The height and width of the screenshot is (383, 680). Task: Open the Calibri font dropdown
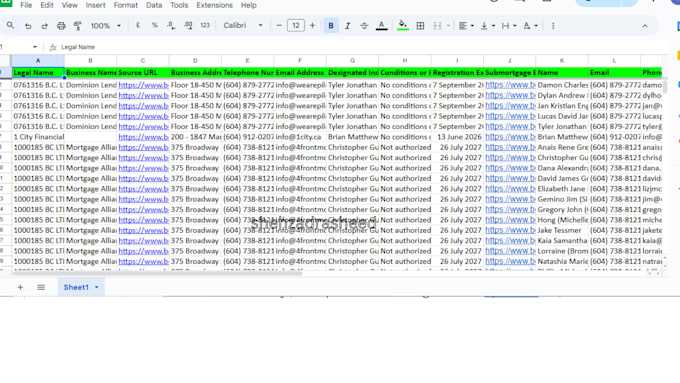point(243,26)
